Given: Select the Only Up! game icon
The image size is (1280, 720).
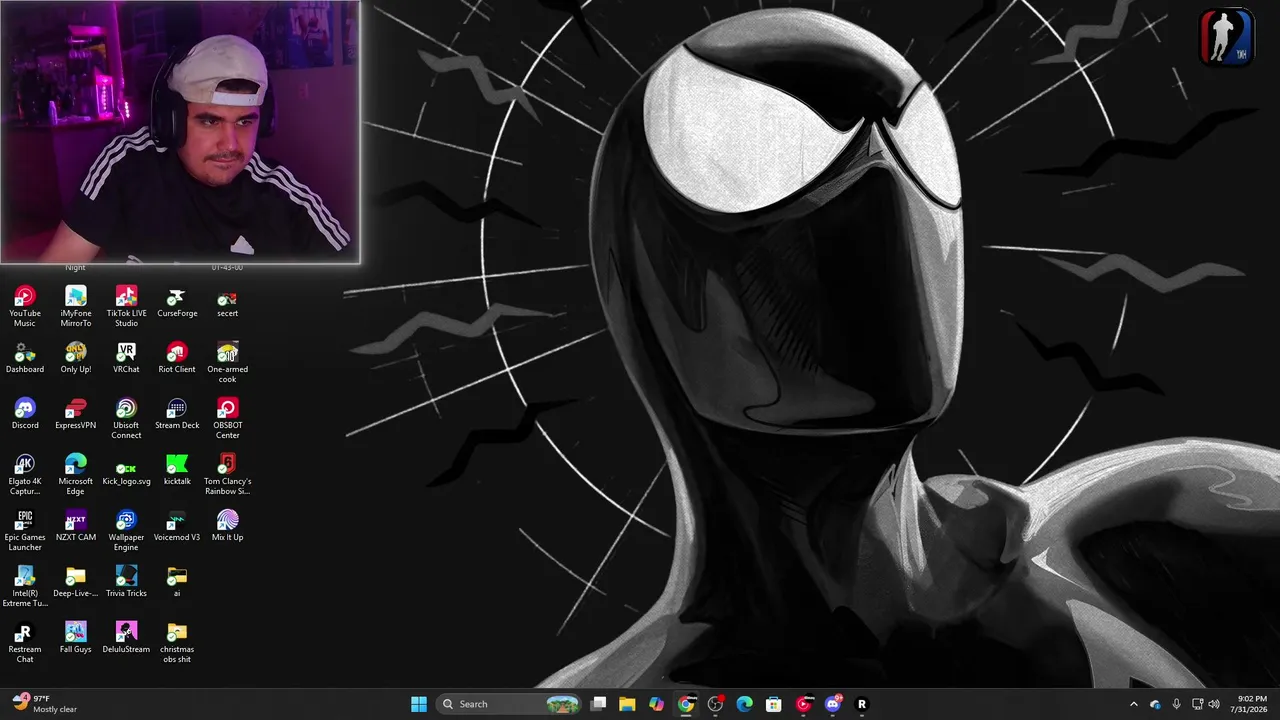Looking at the screenshot, I should pyautogui.click(x=76, y=358).
